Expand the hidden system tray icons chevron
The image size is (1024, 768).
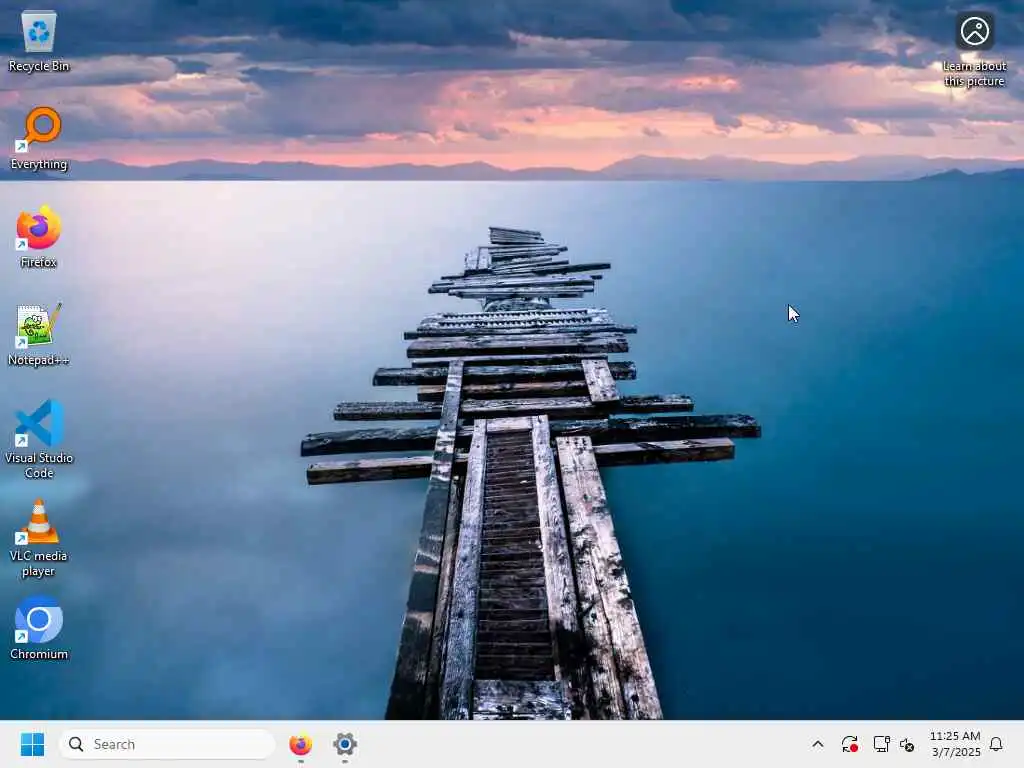point(818,744)
